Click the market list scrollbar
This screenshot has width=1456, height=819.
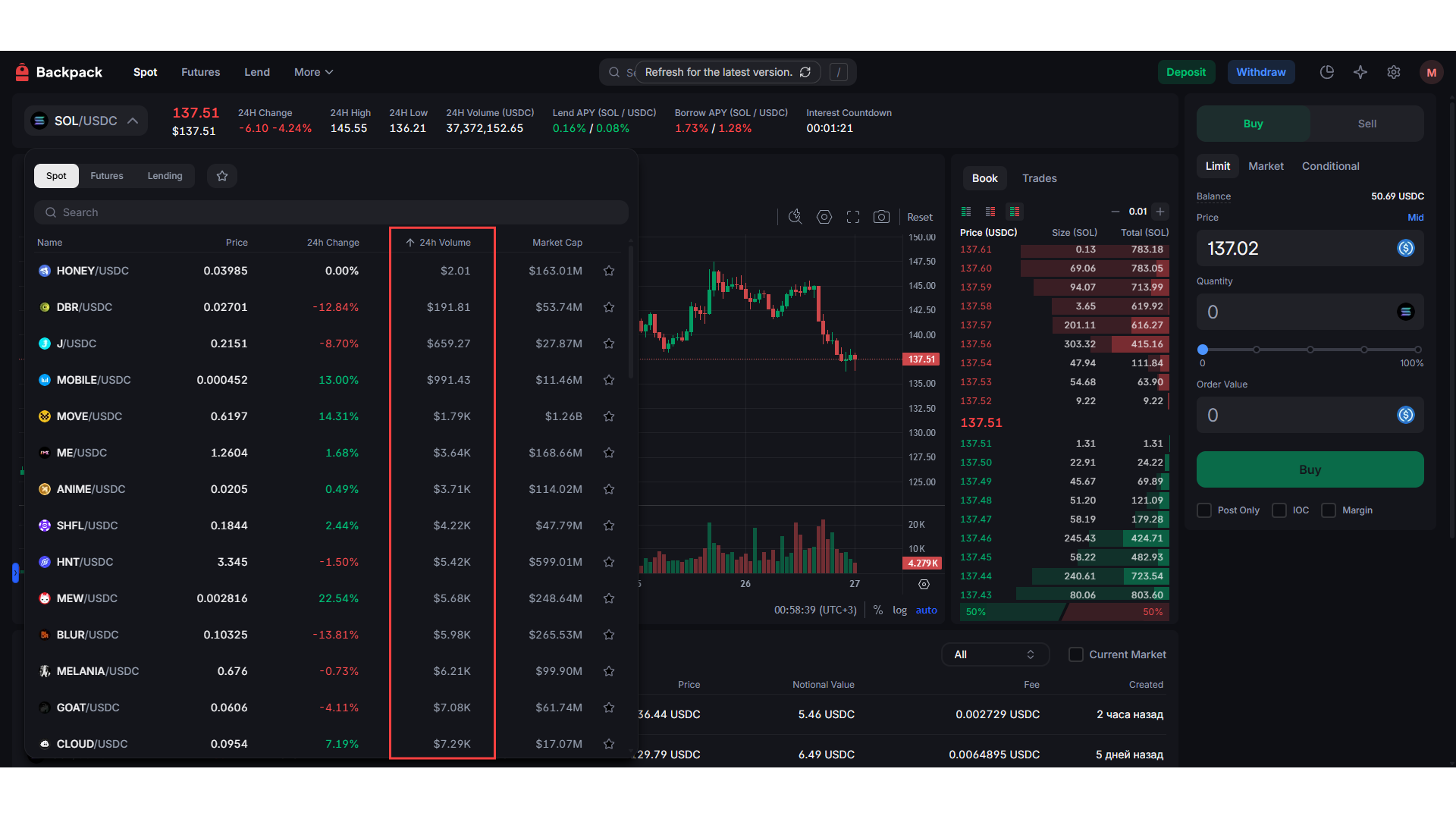631,311
